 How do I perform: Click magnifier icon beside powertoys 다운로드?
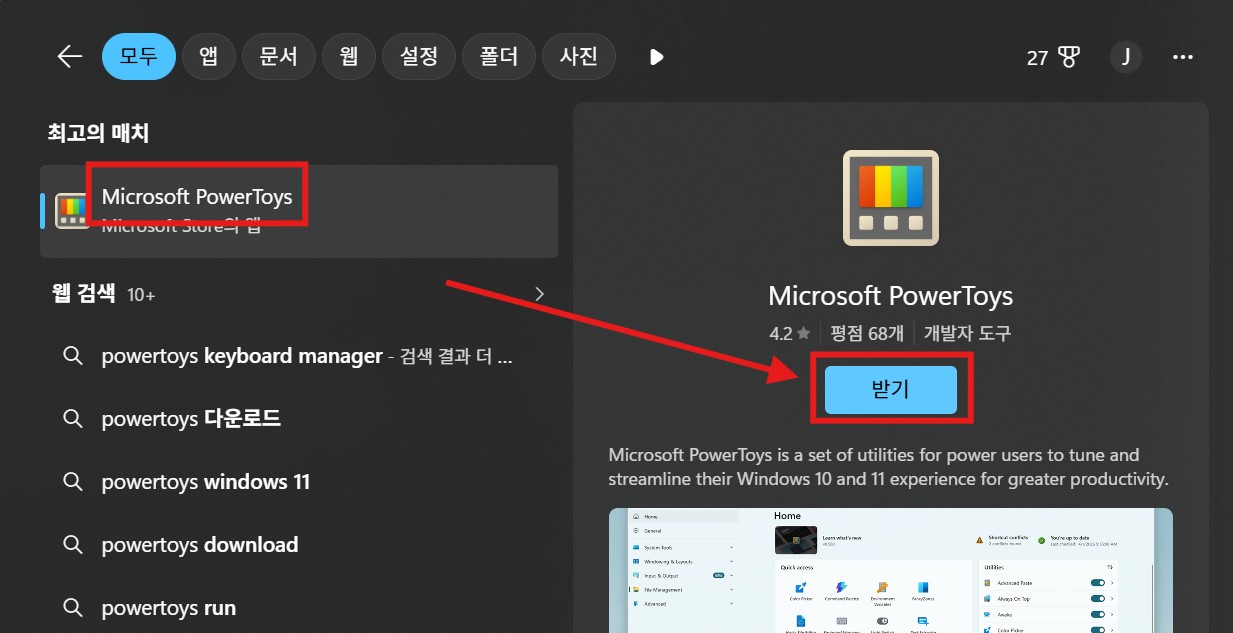[72, 419]
